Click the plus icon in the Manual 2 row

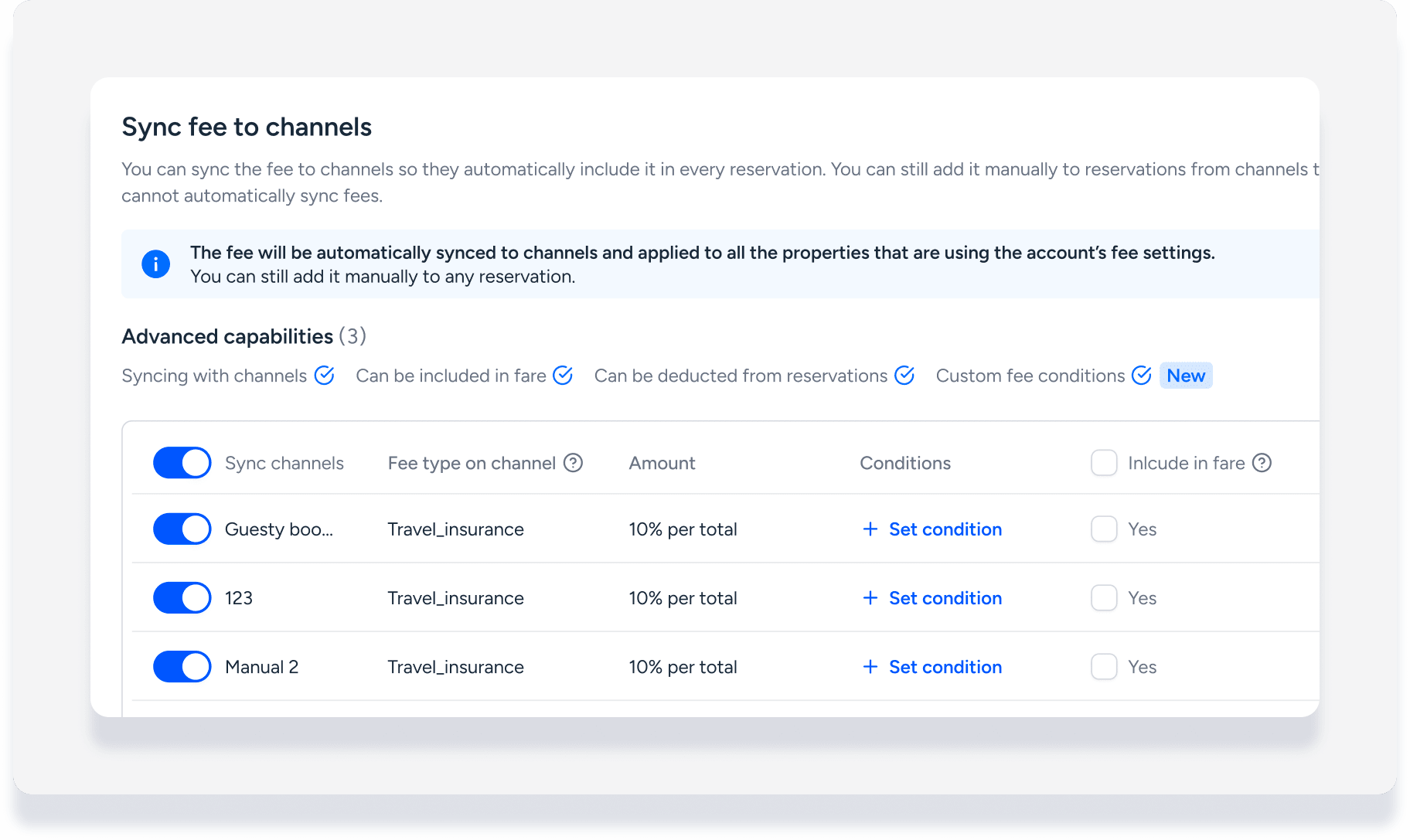click(870, 667)
